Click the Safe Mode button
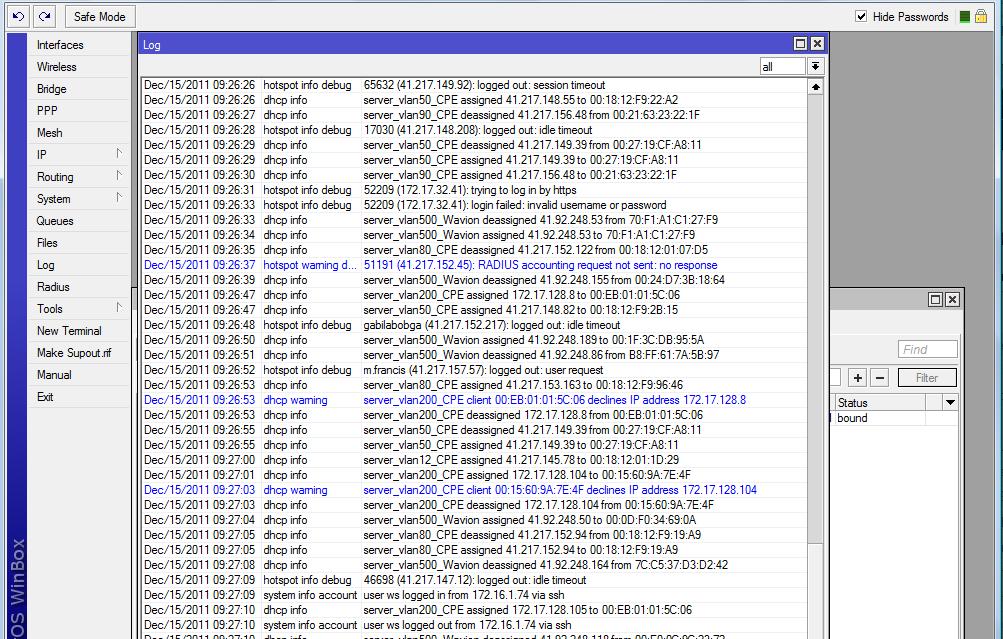Viewport: 1003px width, 639px height. pyautogui.click(x=99, y=16)
